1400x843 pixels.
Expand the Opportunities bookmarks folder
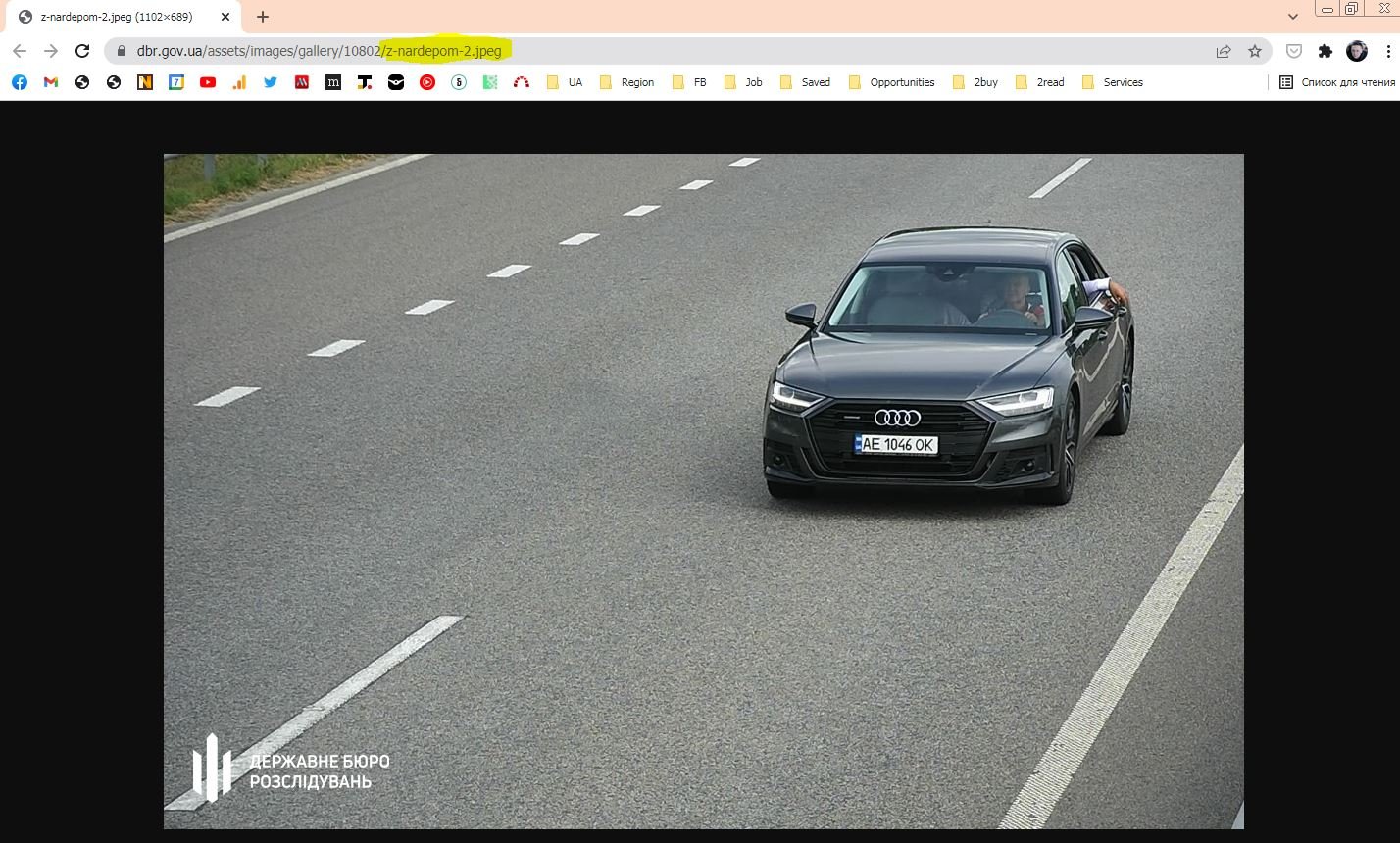[891, 82]
